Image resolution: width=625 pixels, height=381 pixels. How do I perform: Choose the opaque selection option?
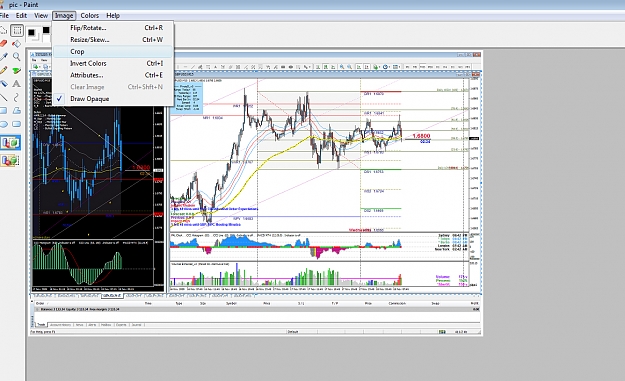tap(10, 143)
